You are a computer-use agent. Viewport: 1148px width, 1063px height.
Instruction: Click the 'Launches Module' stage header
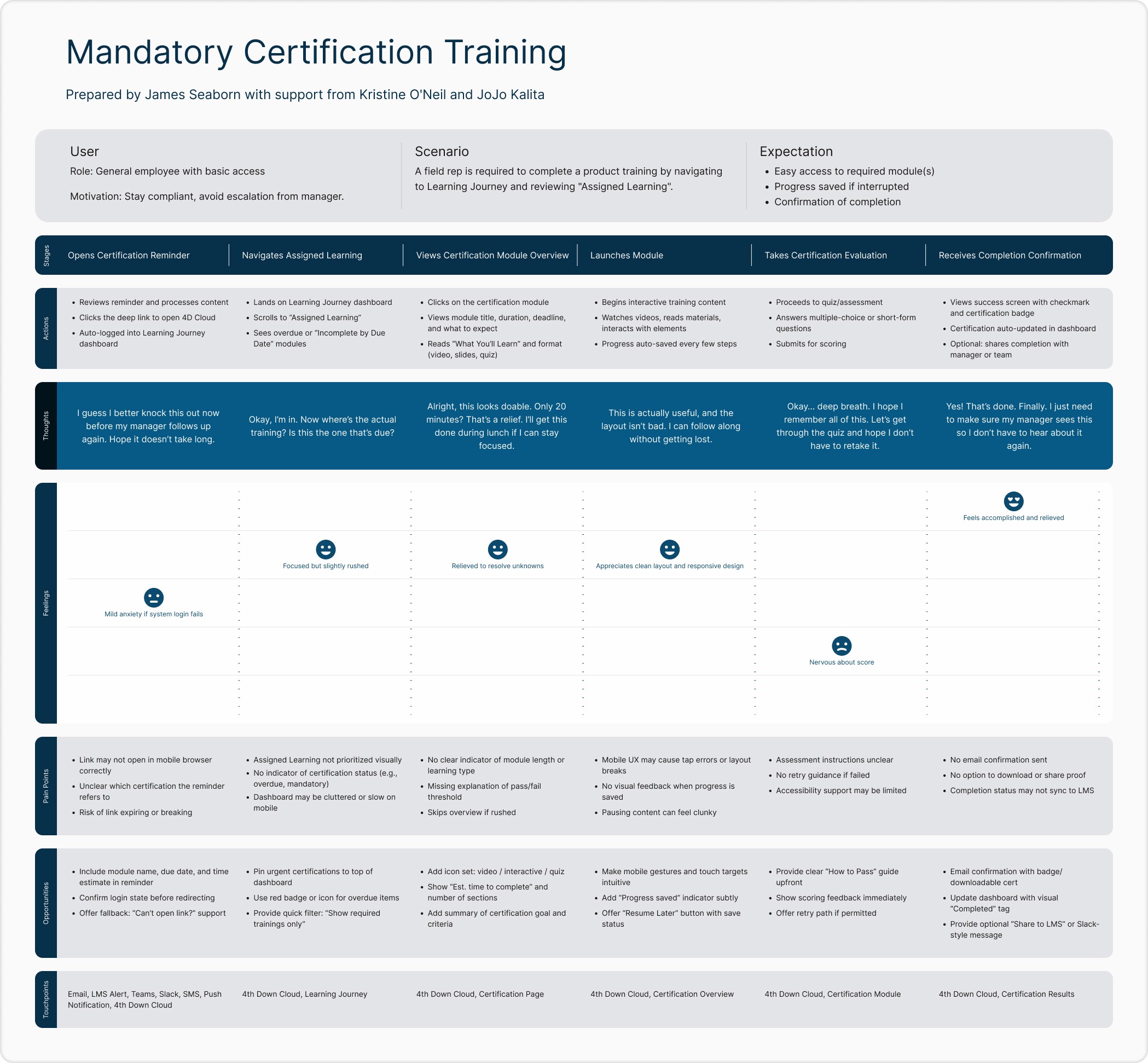click(x=627, y=255)
